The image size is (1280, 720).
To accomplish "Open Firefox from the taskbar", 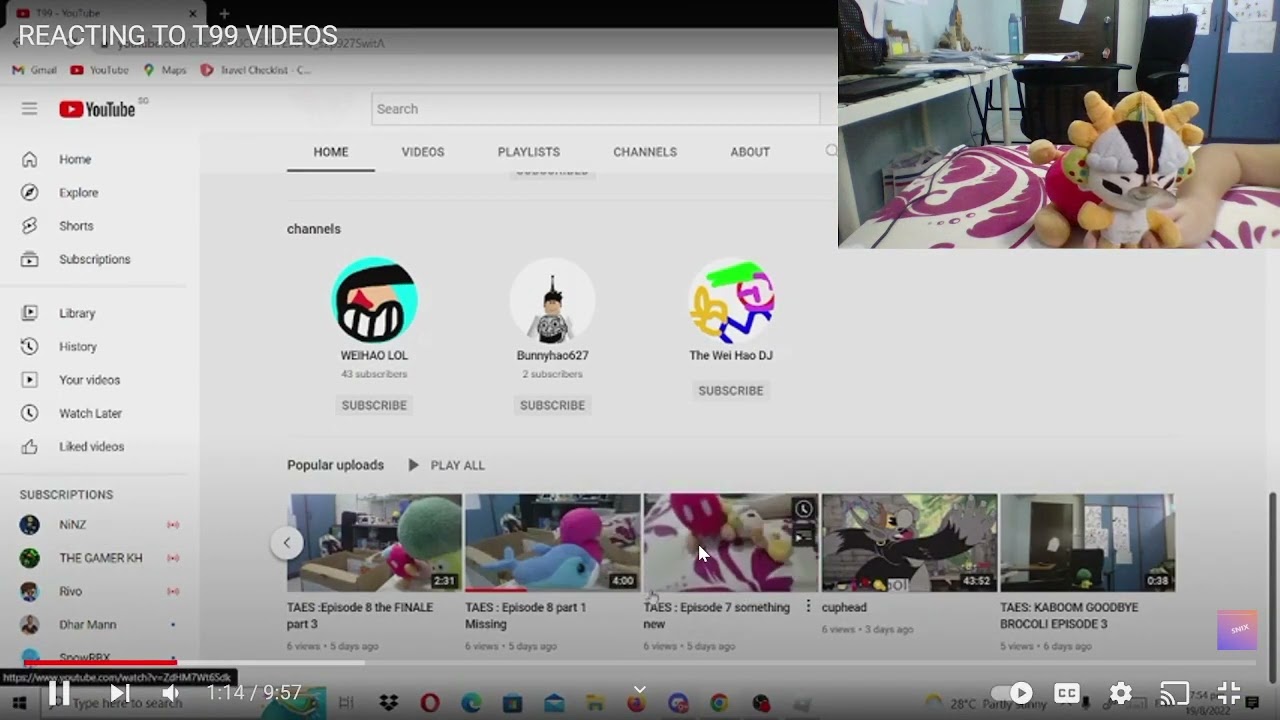I will [636, 703].
